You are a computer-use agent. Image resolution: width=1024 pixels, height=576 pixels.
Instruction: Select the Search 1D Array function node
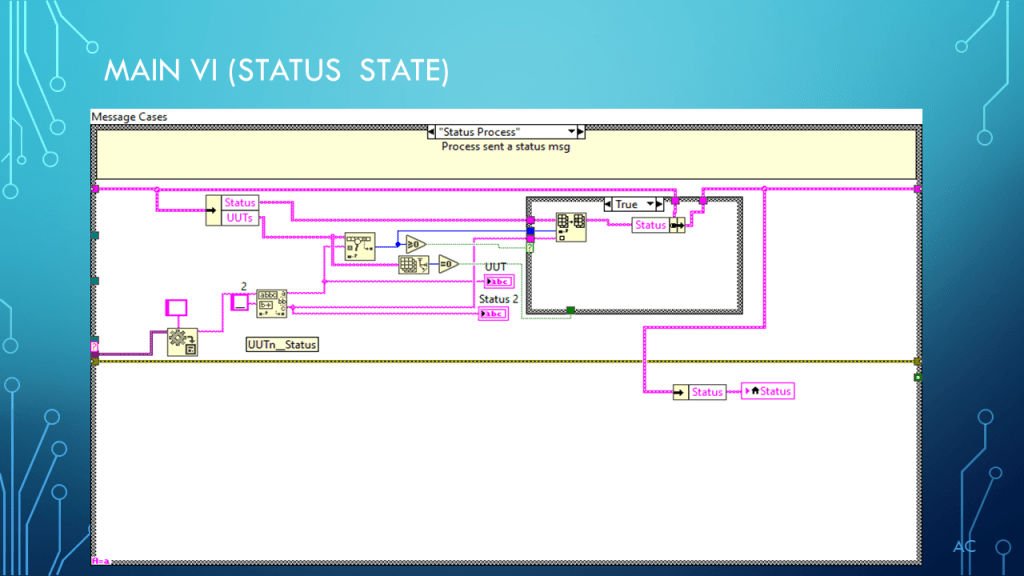(359, 246)
